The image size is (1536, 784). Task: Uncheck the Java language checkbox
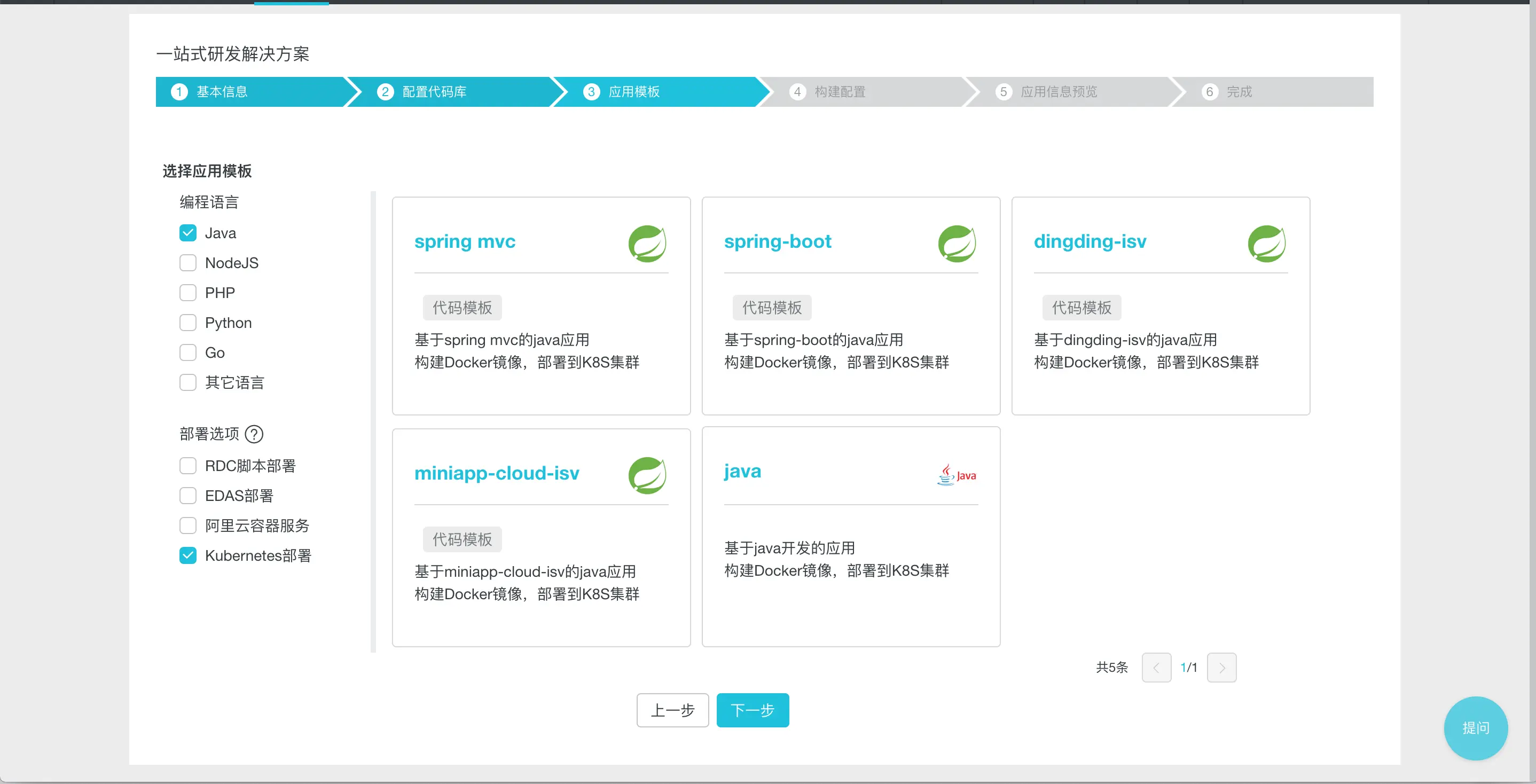[x=188, y=233]
